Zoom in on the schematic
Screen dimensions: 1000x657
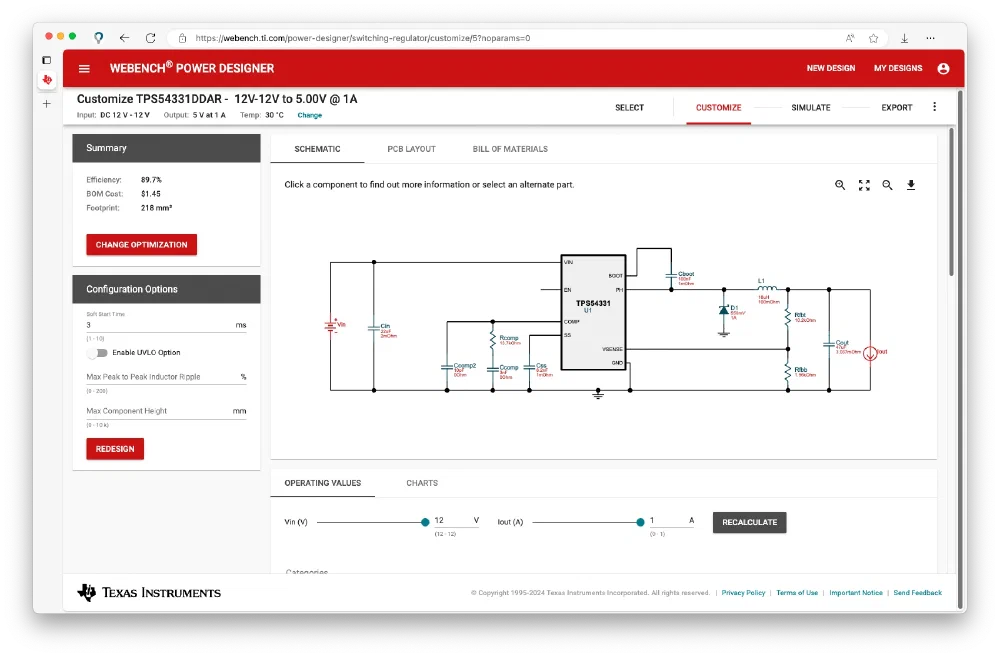tap(840, 185)
